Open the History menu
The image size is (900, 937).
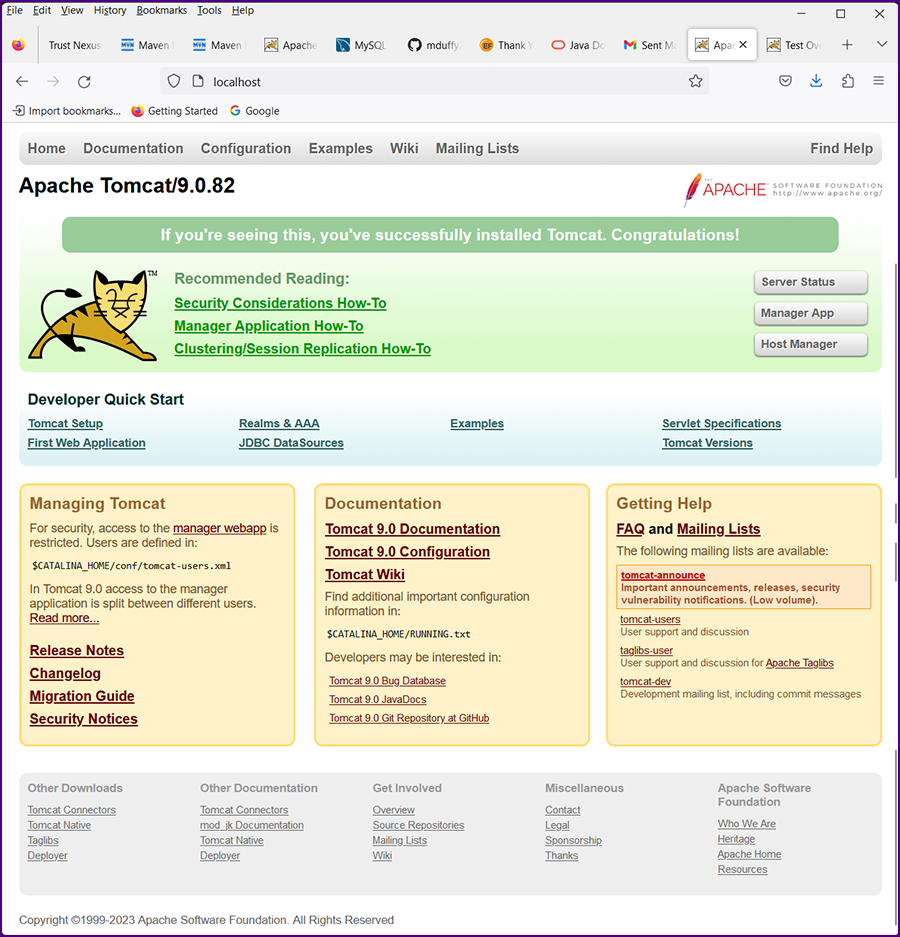click(110, 10)
